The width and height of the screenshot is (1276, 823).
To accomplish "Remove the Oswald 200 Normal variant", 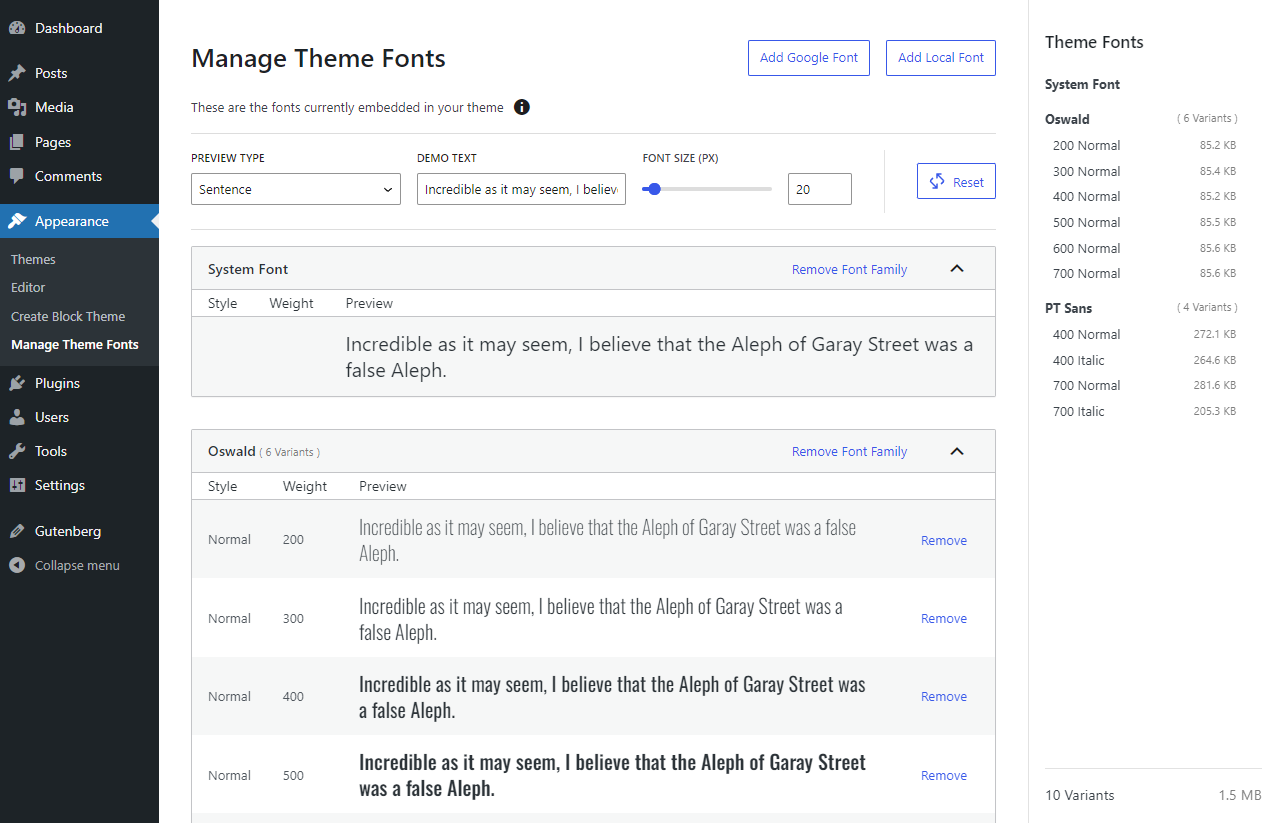I will click(x=943, y=540).
